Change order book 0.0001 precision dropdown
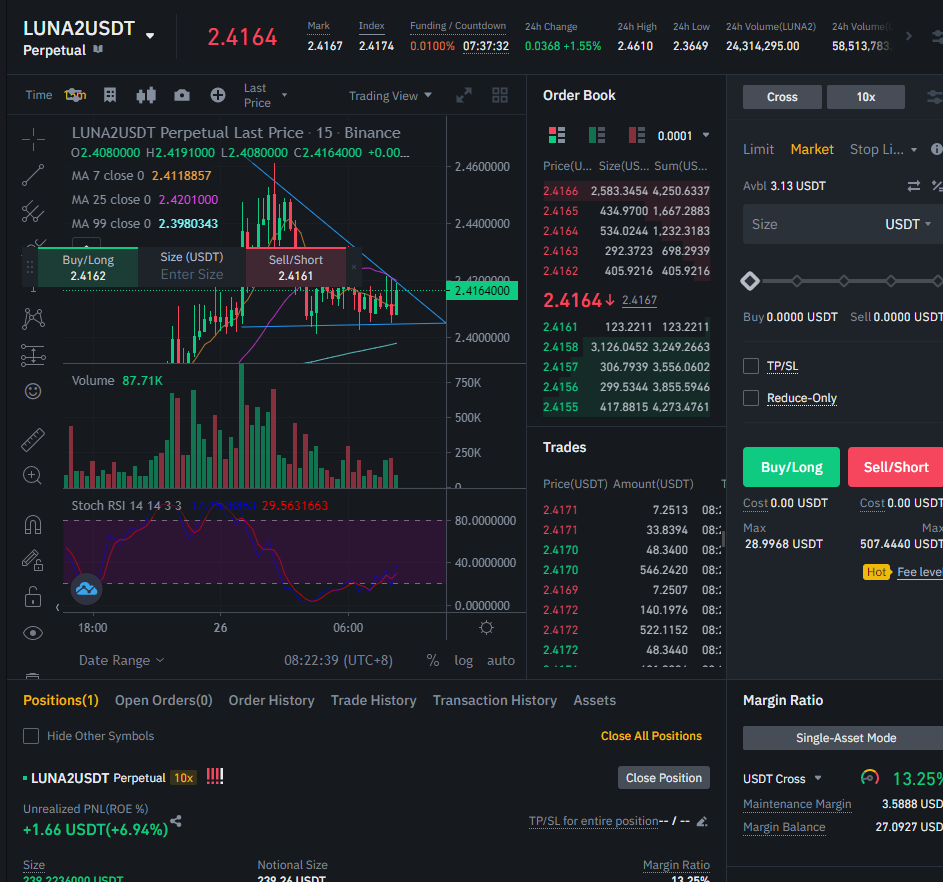The image size is (943, 882). [x=683, y=136]
